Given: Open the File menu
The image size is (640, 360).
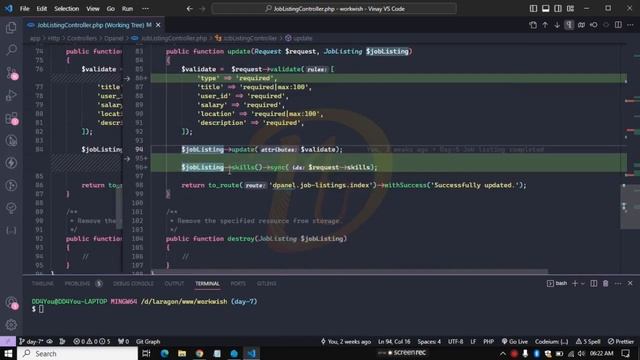Looking at the screenshot, I should 24,9.
